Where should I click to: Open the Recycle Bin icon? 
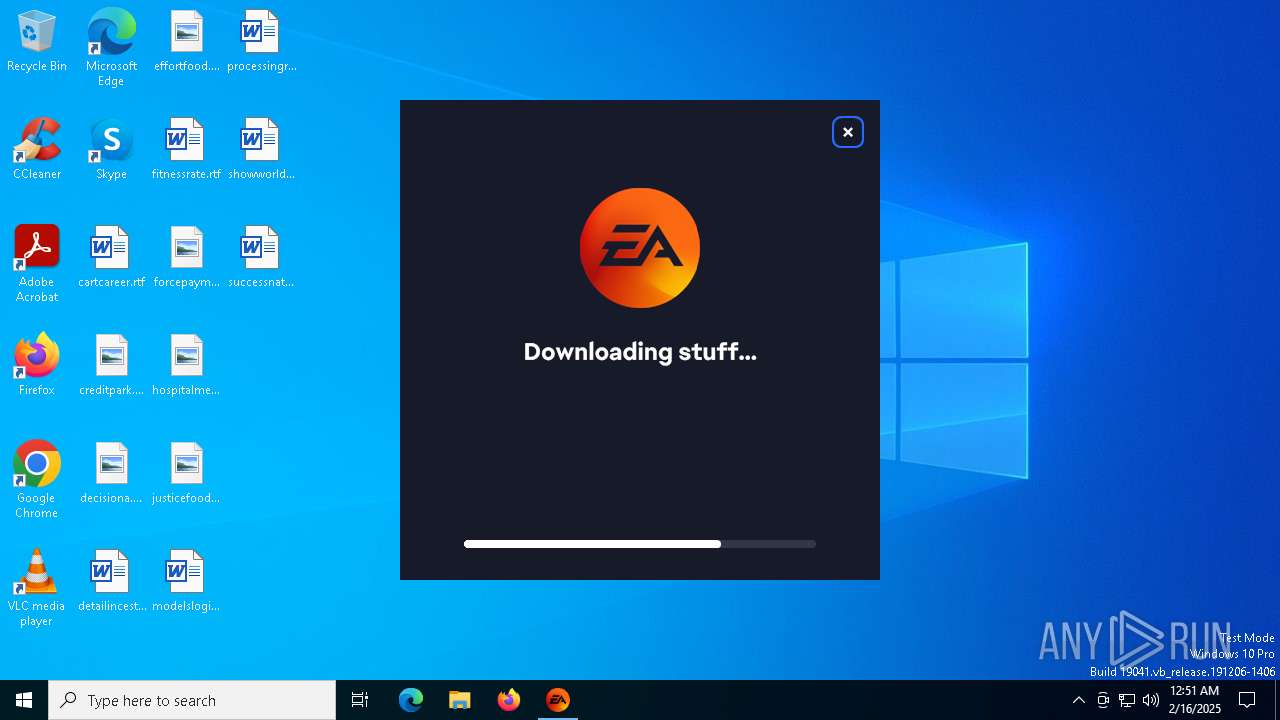(x=37, y=42)
